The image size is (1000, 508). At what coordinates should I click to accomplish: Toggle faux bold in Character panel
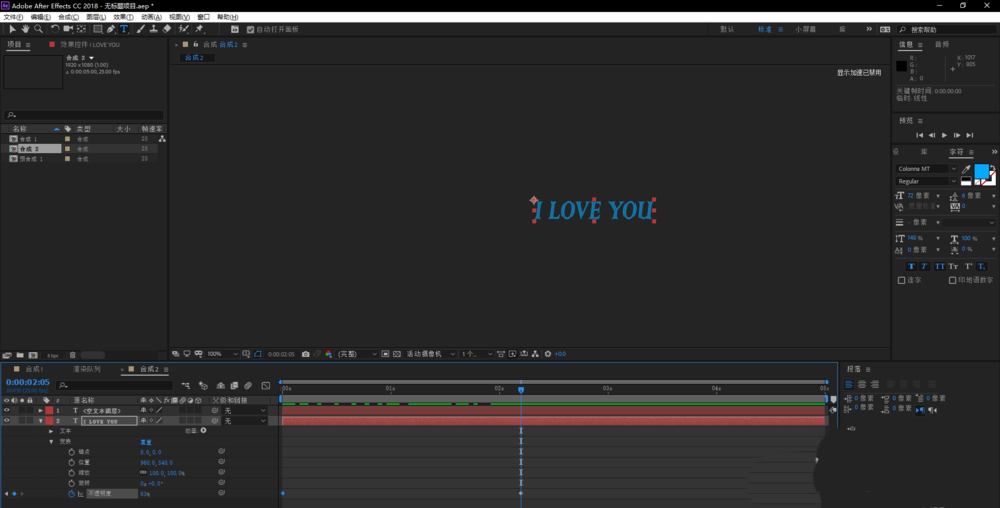coord(911,266)
